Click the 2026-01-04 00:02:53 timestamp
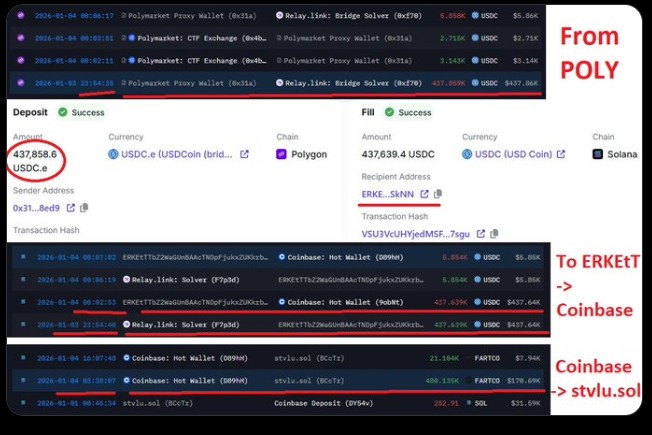652x435 pixels. tap(62, 301)
